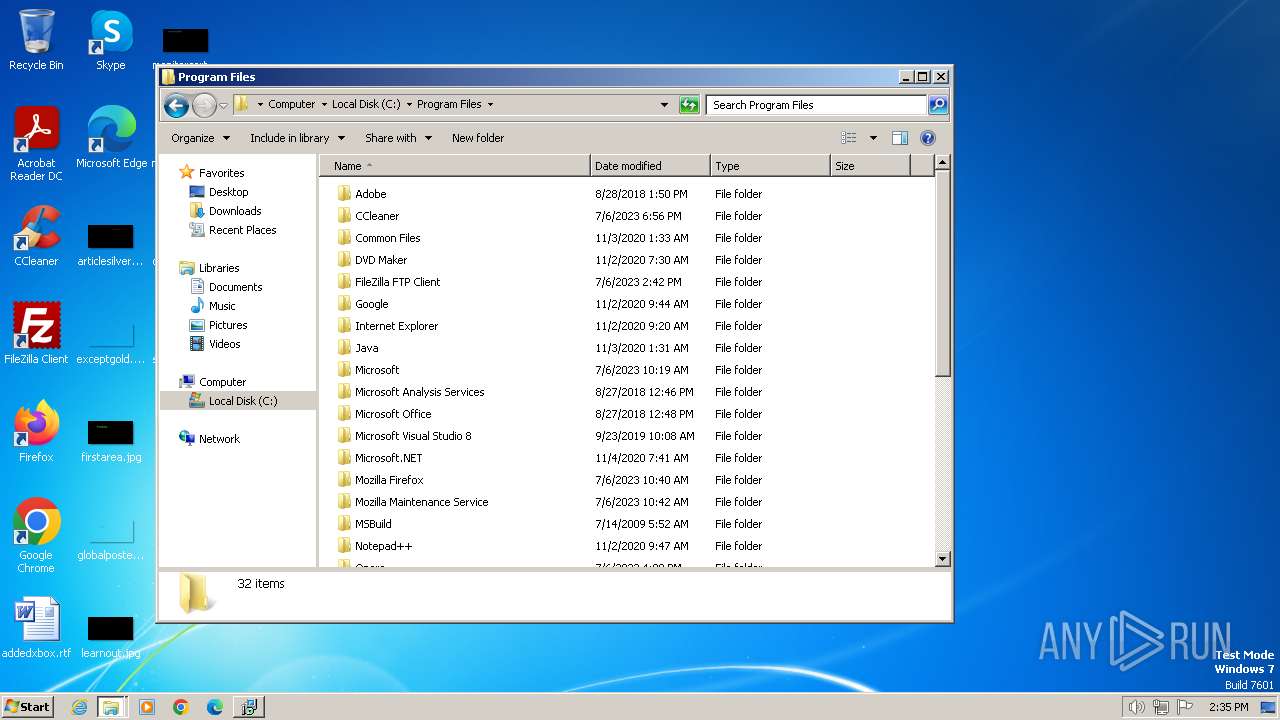Select the Mozilla Firefox folder
The image size is (1280, 720).
tap(389, 480)
